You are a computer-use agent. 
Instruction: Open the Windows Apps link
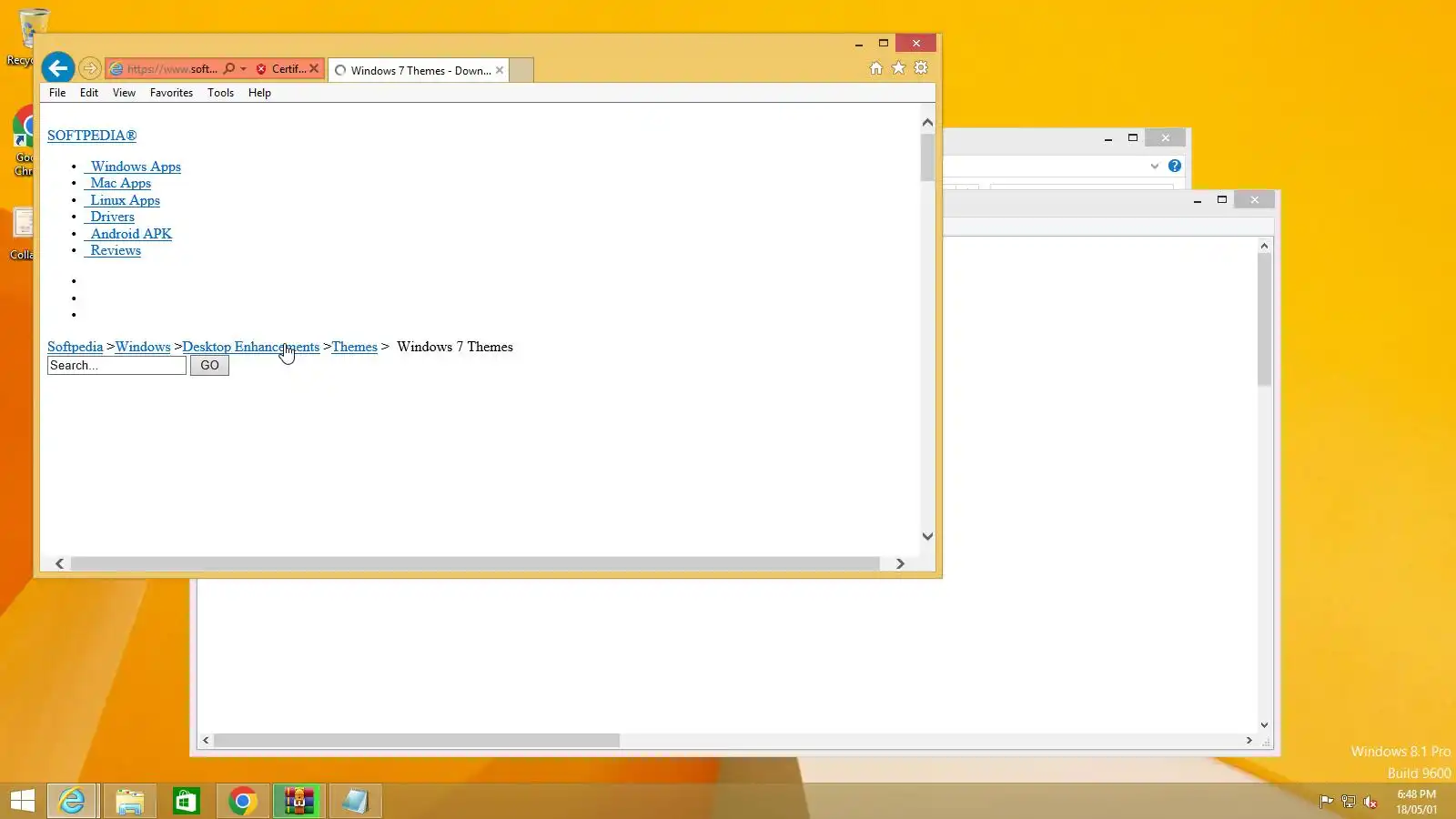coord(133,167)
